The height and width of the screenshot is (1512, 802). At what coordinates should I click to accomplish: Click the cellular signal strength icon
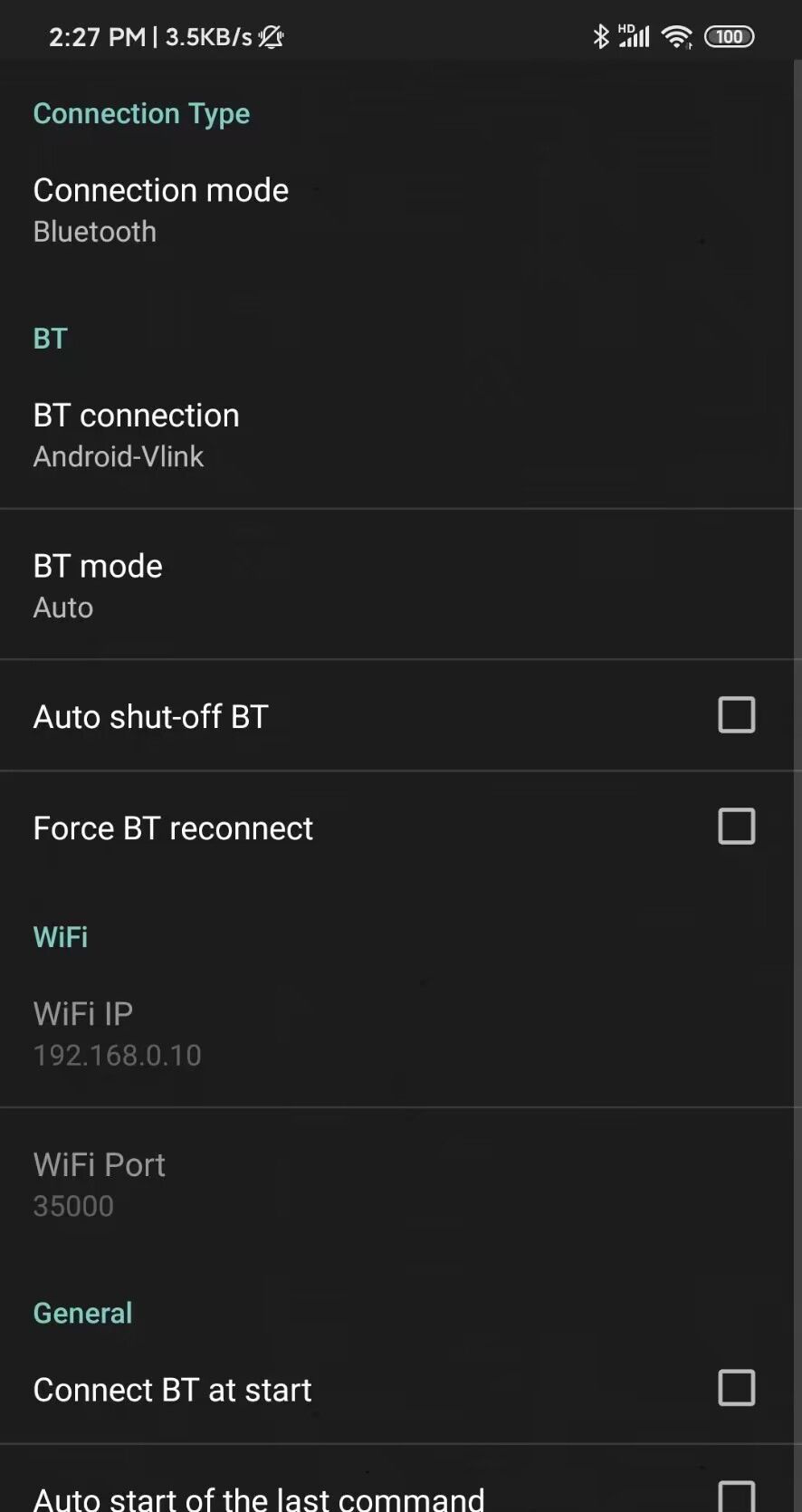(x=637, y=36)
